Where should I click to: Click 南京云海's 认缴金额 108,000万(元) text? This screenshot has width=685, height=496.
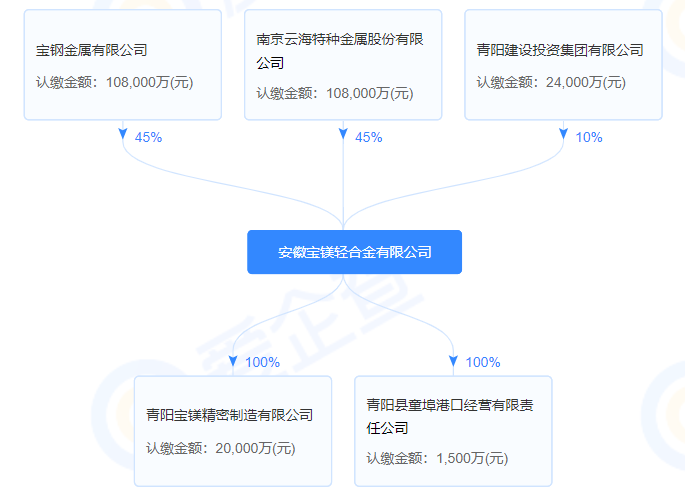(x=335, y=93)
